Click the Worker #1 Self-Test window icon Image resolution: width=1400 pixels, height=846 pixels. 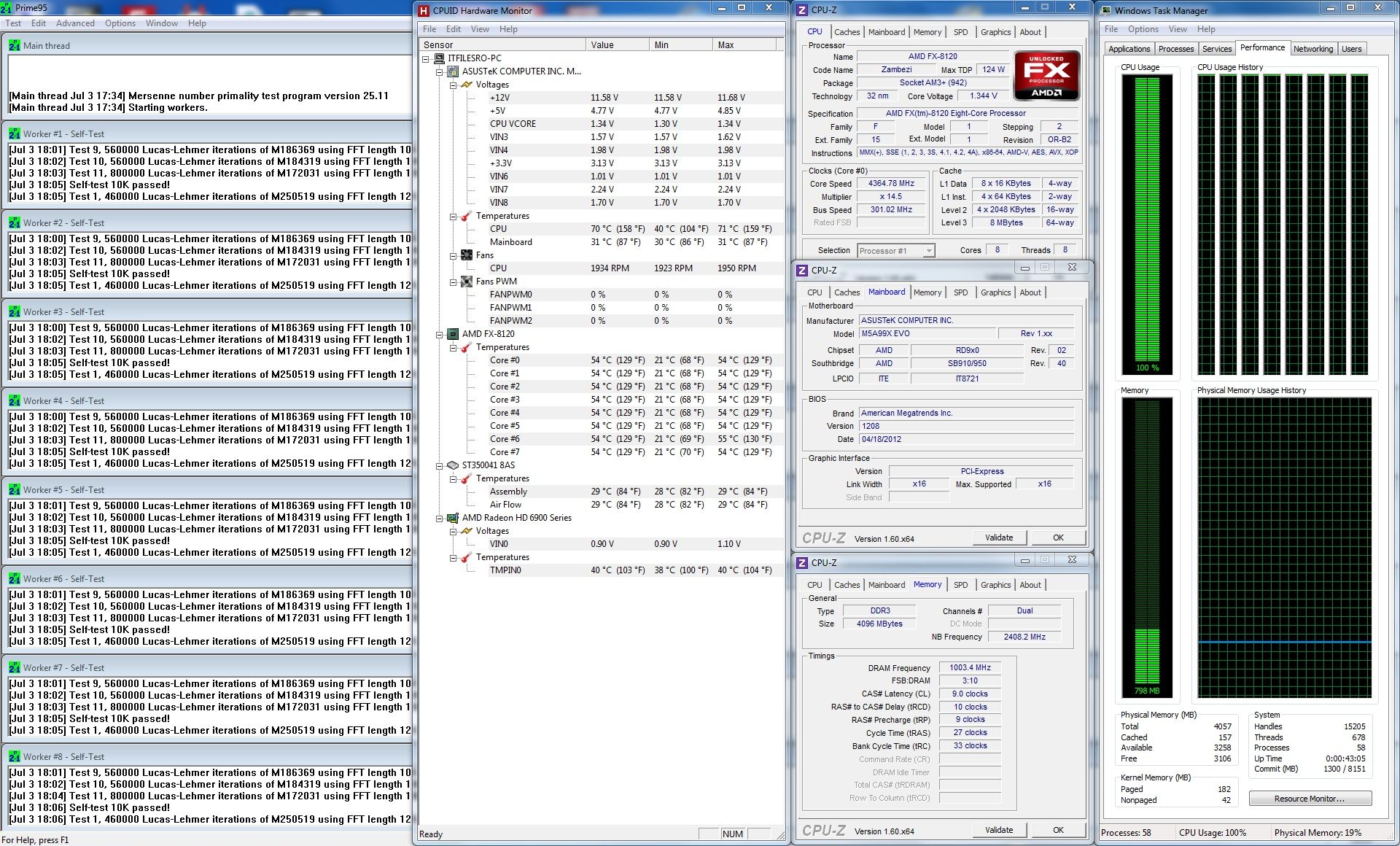coord(15,134)
